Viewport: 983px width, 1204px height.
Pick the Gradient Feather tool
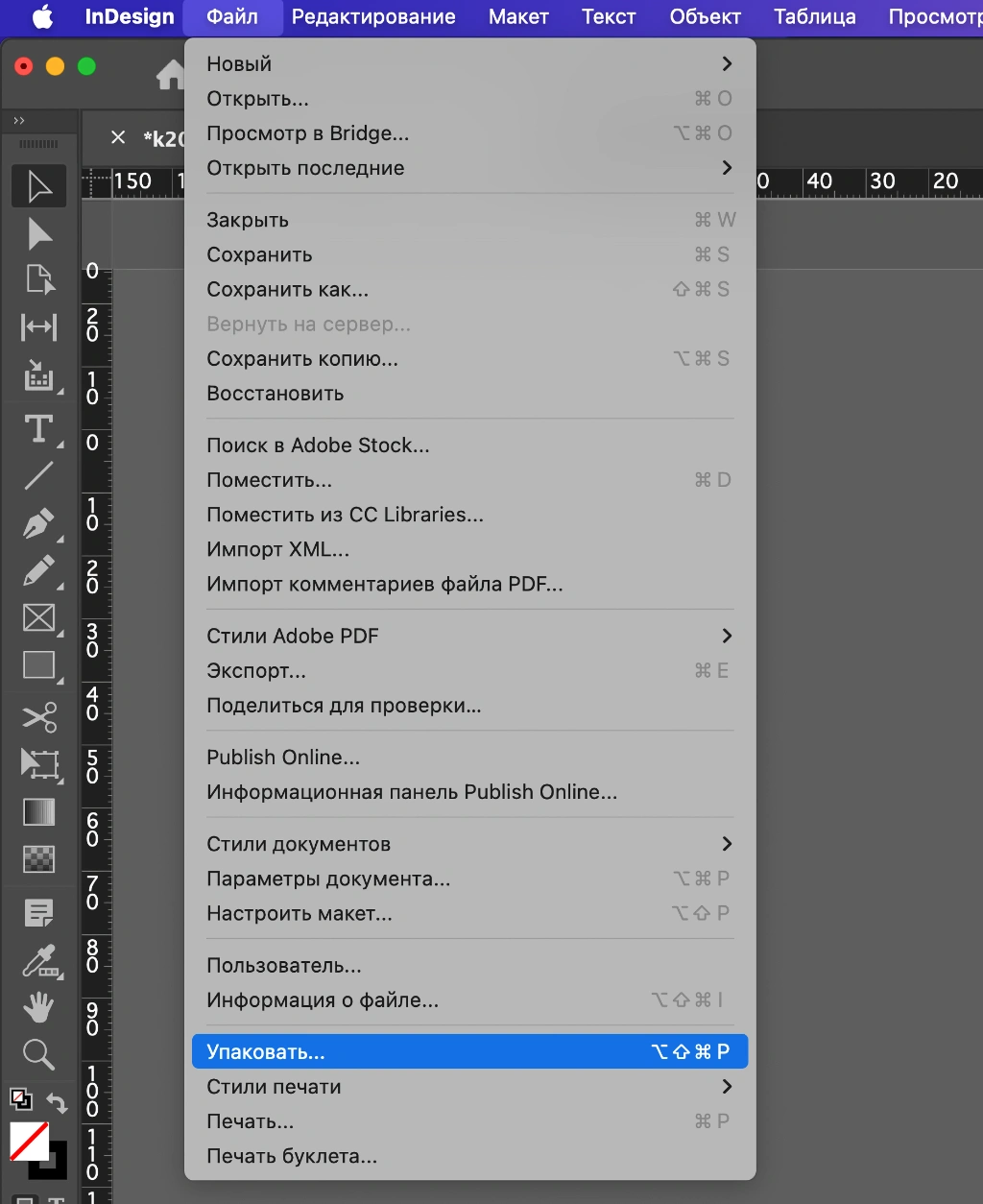39,858
